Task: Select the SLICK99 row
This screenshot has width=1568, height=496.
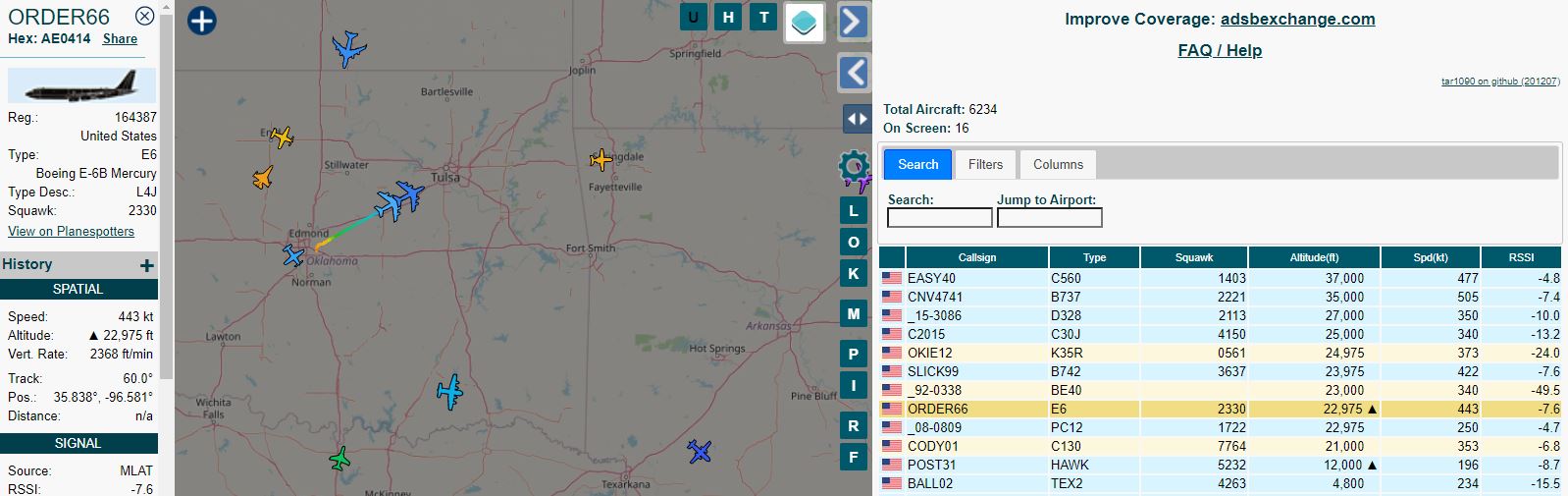Action: [x=1221, y=371]
